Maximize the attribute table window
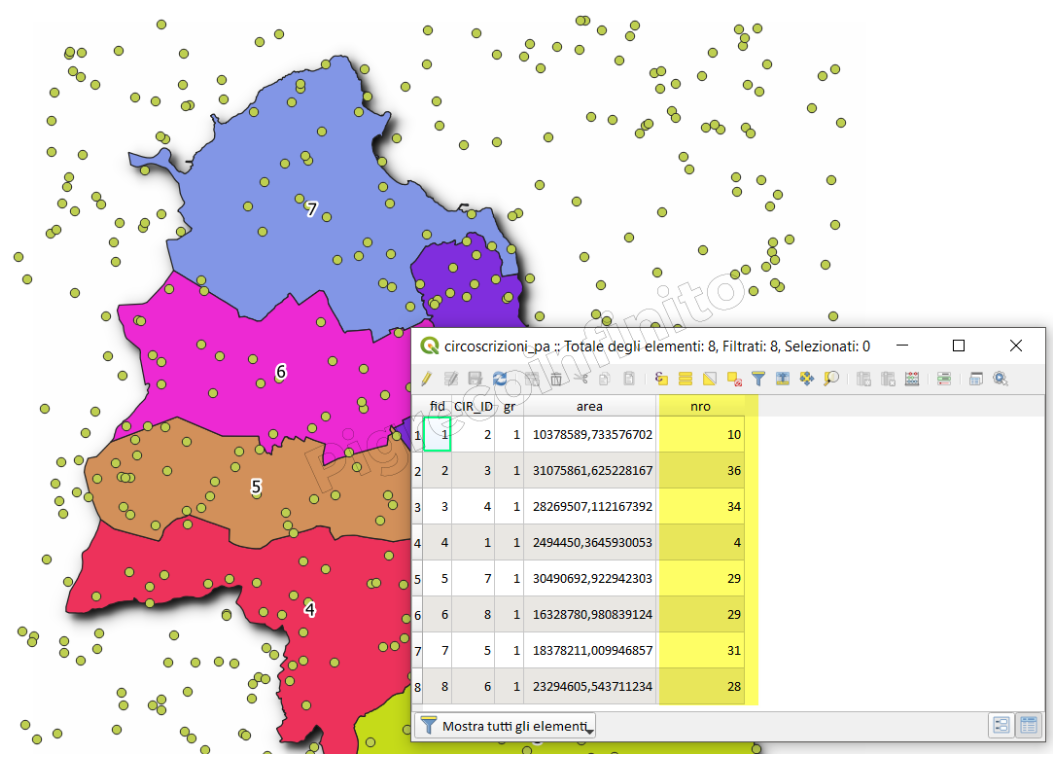The width and height of the screenshot is (1059, 760). tap(958, 346)
